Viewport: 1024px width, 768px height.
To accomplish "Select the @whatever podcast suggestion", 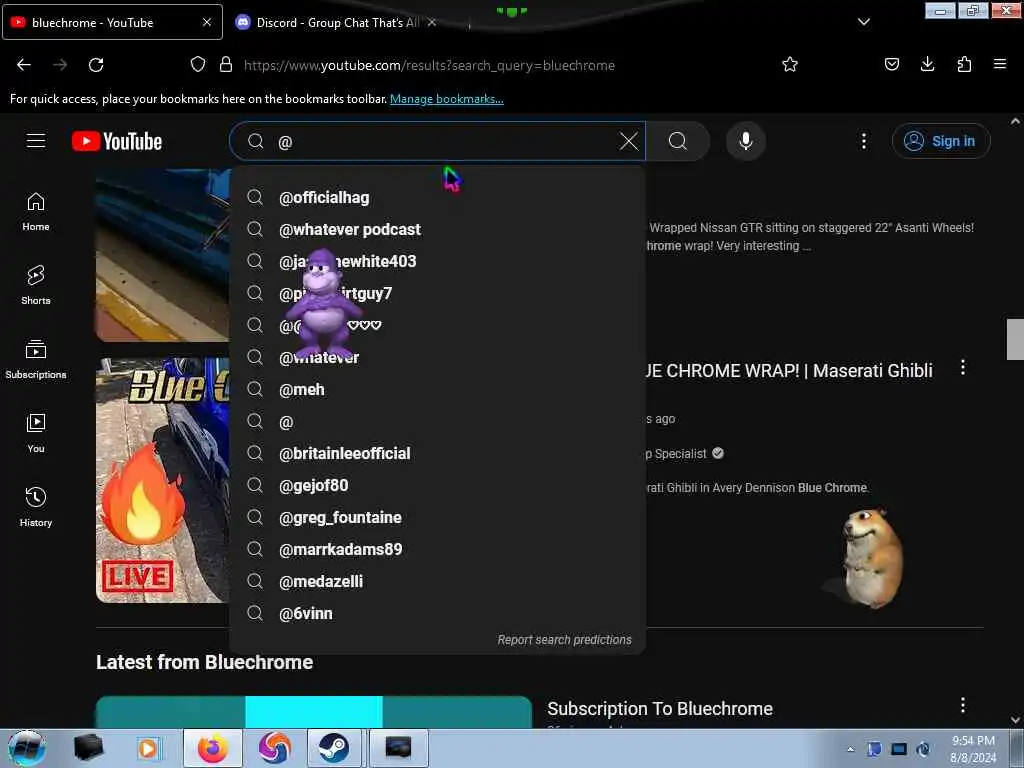I will [438, 229].
